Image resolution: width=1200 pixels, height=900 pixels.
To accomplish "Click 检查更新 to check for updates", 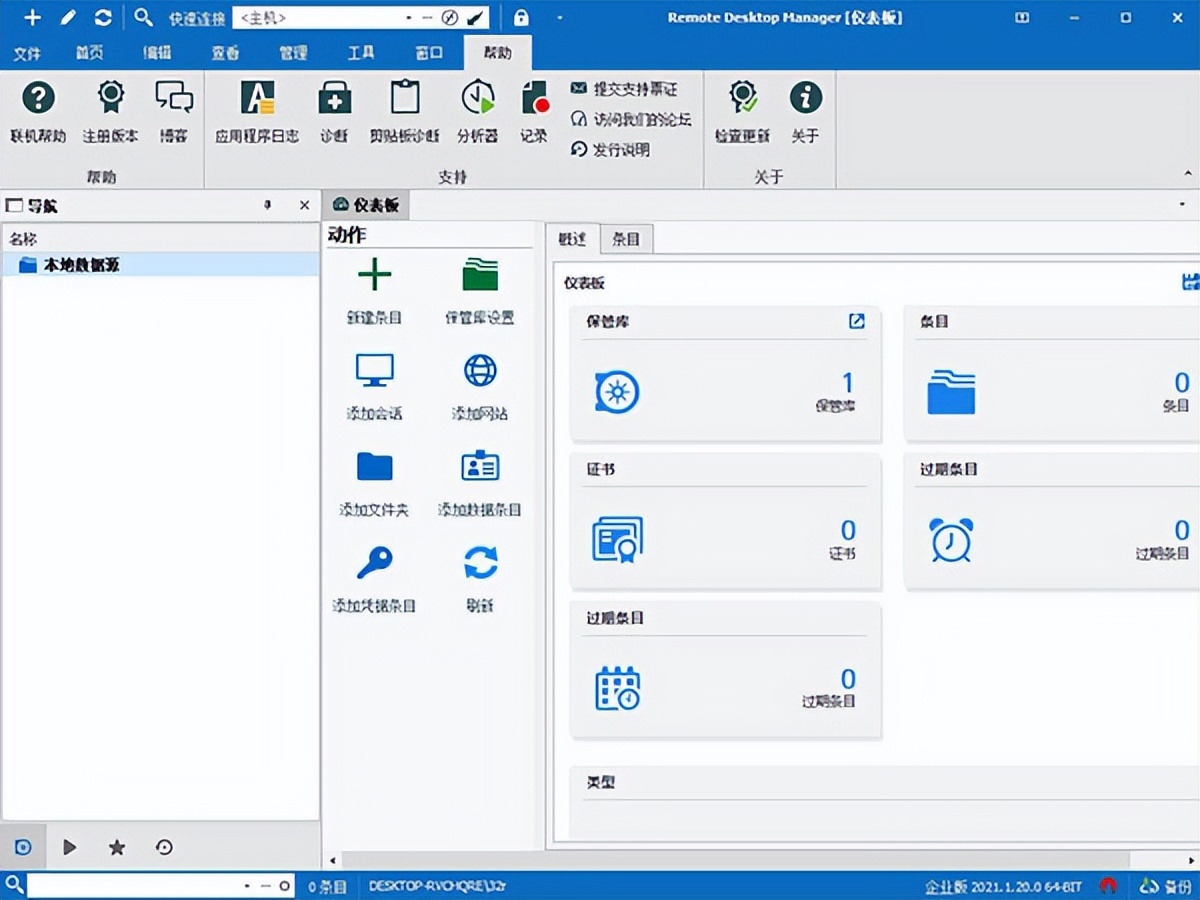I will click(742, 110).
